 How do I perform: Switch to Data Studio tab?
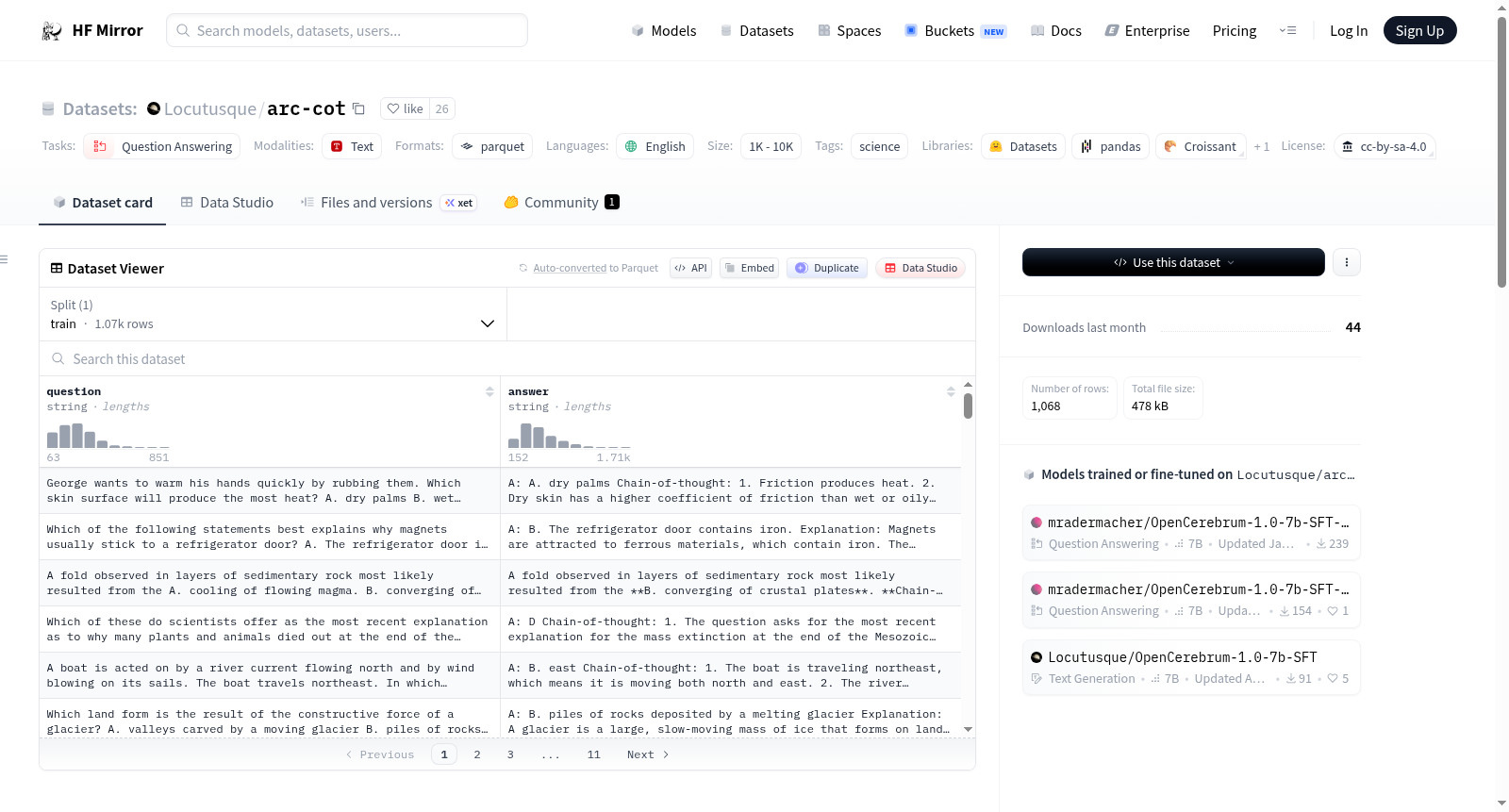click(x=227, y=202)
